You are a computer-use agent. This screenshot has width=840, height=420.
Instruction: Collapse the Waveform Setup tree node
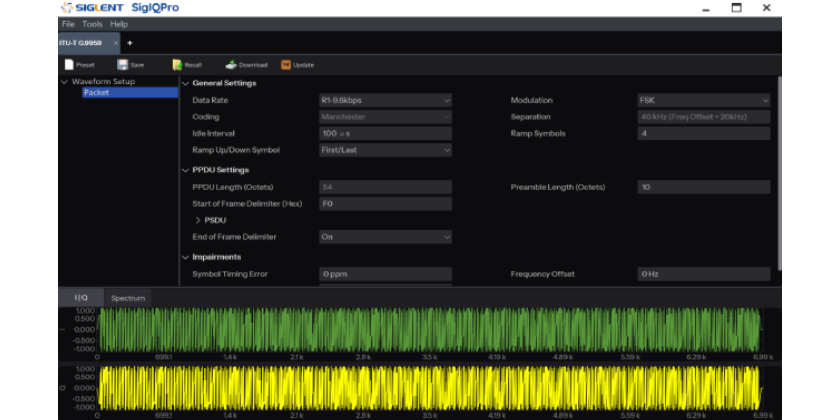click(65, 82)
